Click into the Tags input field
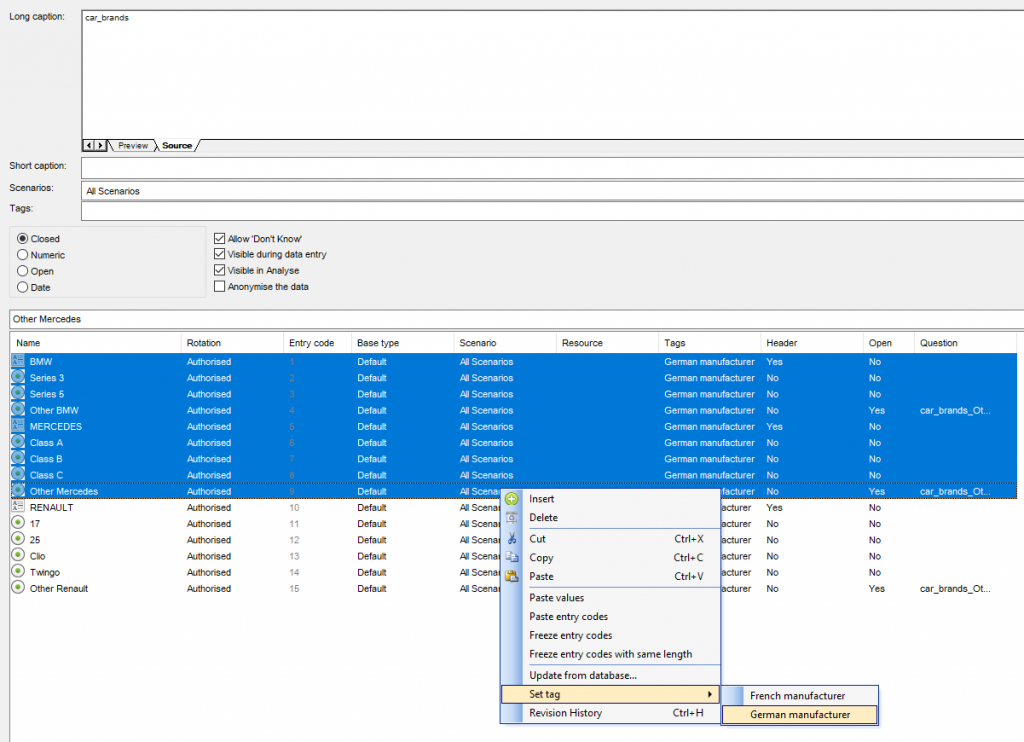 tap(552, 211)
